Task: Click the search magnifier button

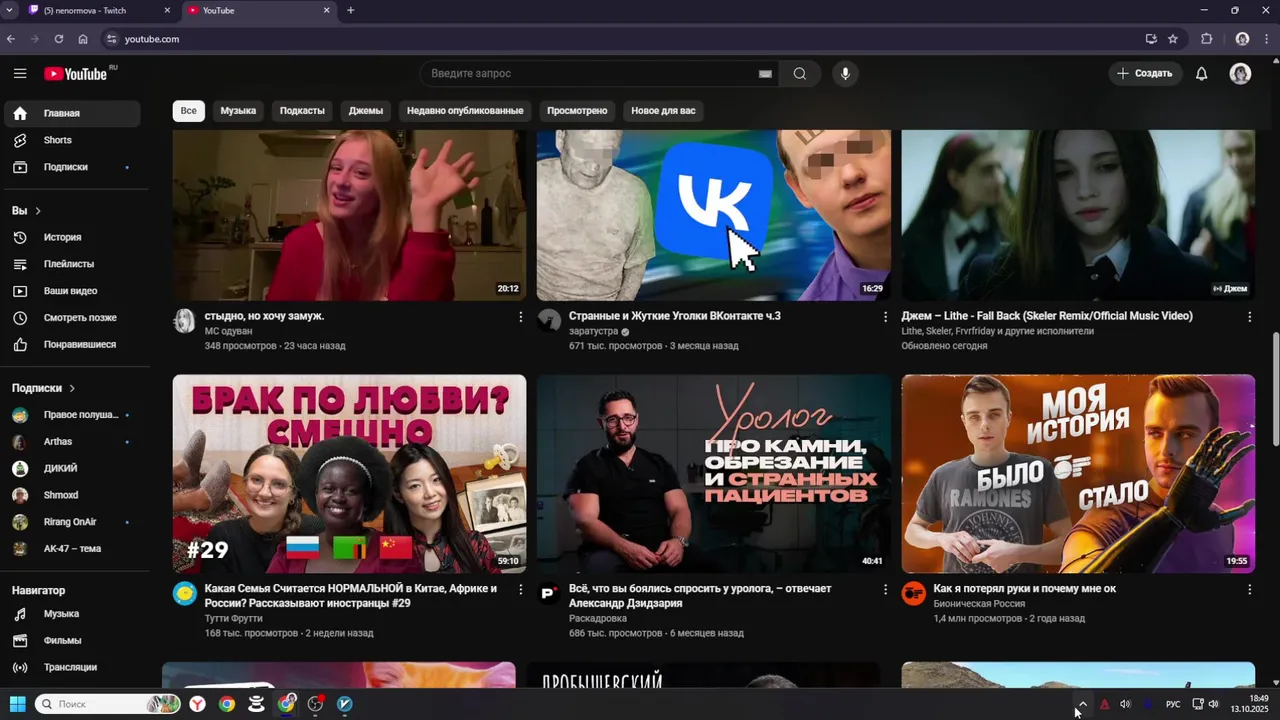Action: 800,73
